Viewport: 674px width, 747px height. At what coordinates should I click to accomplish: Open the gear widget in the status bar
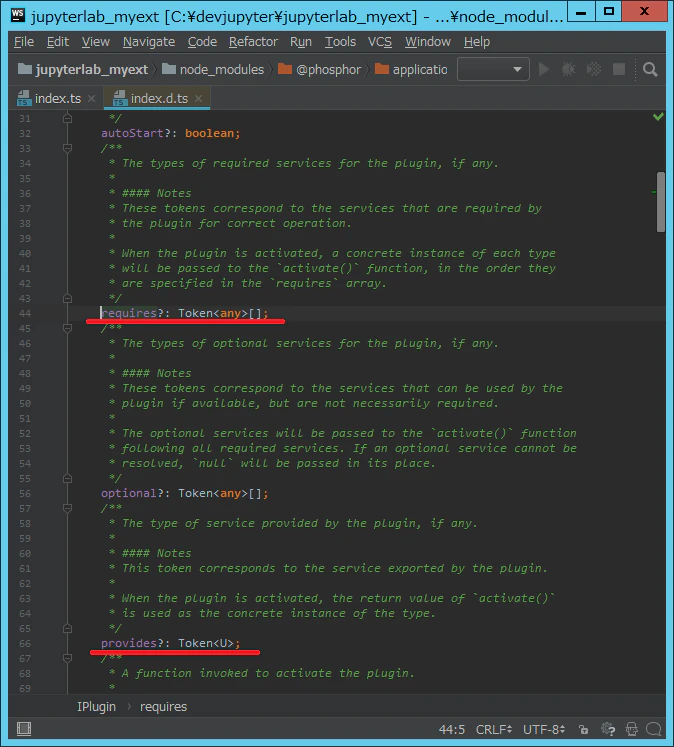(608, 729)
